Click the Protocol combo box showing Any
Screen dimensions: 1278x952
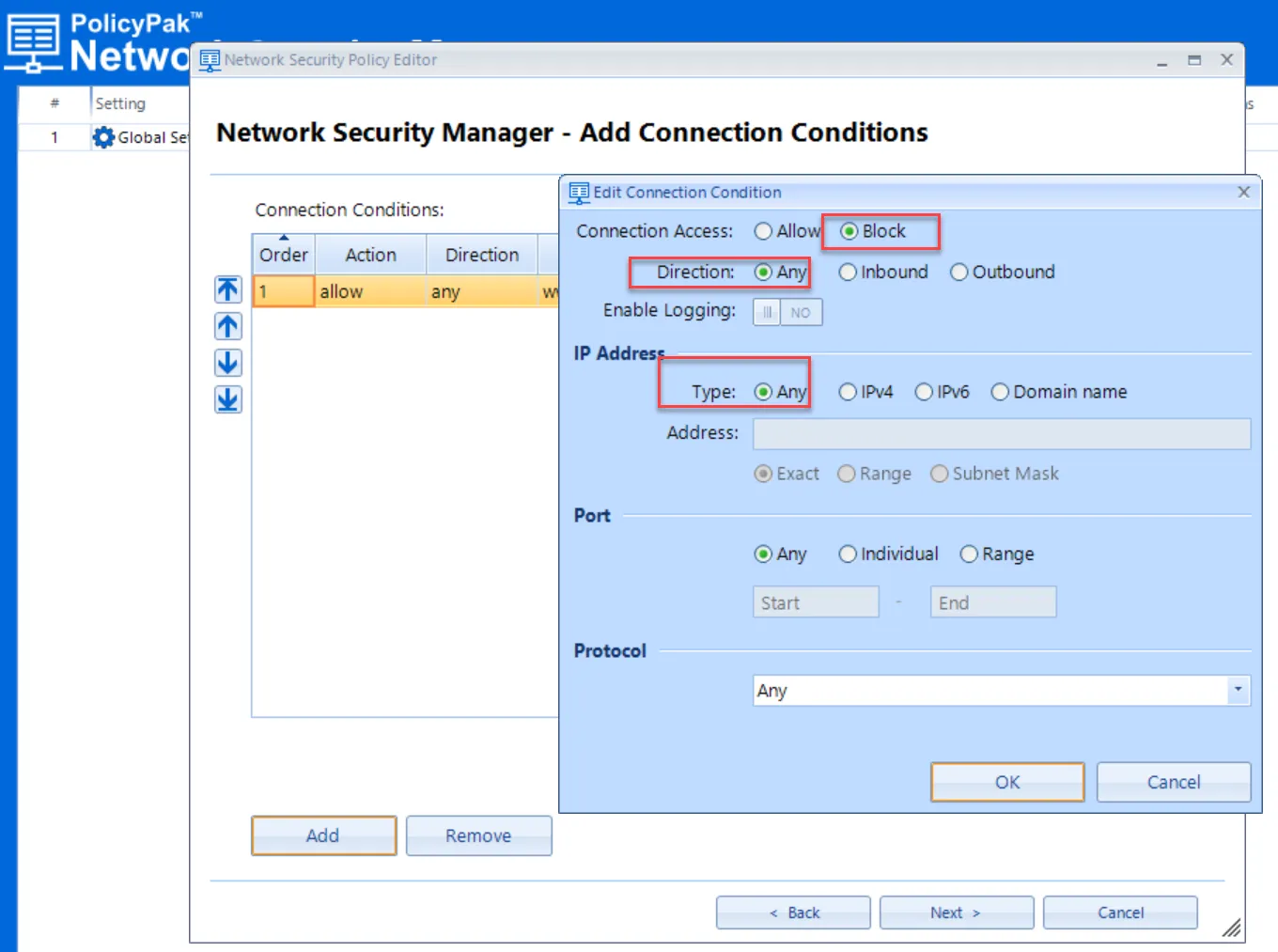pos(1002,690)
